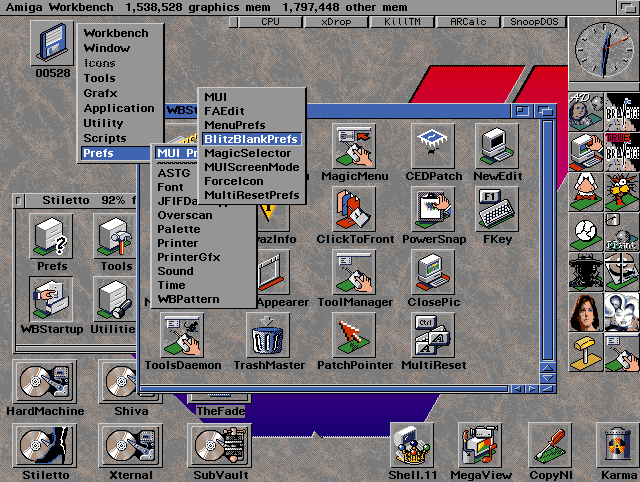Click the WBStartup window vertical scrollbar
The image size is (640, 482).
[548, 240]
